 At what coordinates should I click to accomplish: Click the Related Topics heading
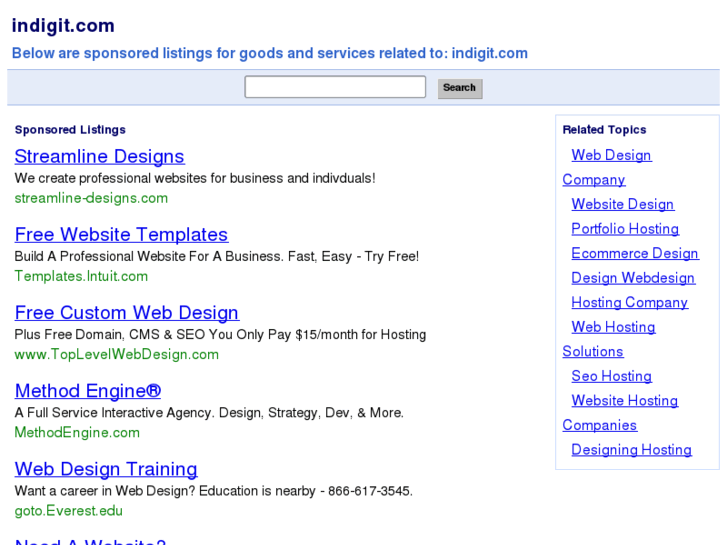(604, 130)
